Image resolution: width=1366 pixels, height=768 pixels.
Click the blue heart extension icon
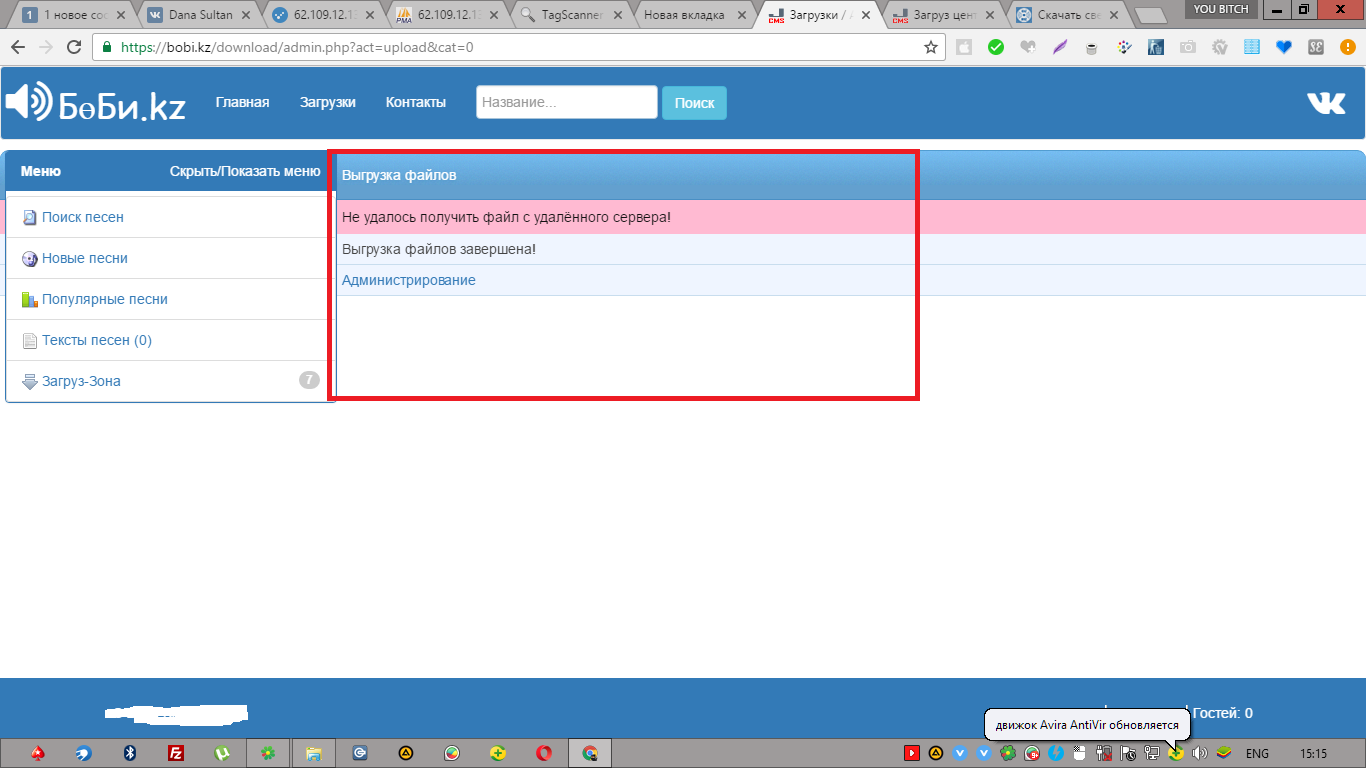(x=1284, y=47)
